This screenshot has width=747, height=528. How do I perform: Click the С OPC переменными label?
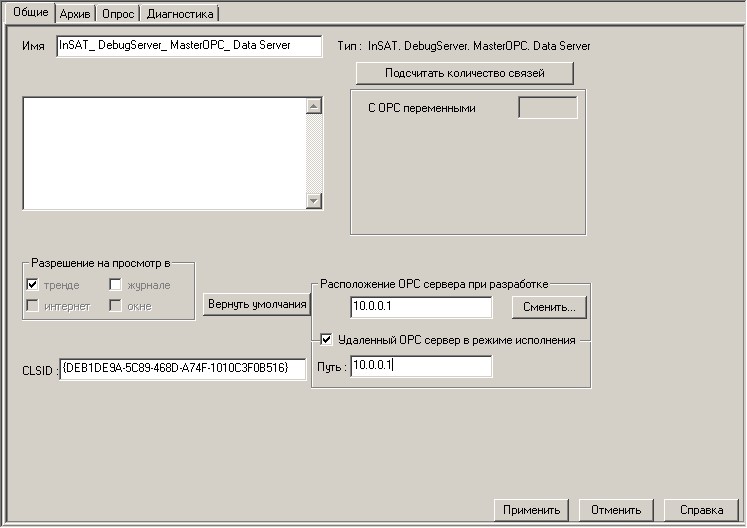click(x=422, y=108)
